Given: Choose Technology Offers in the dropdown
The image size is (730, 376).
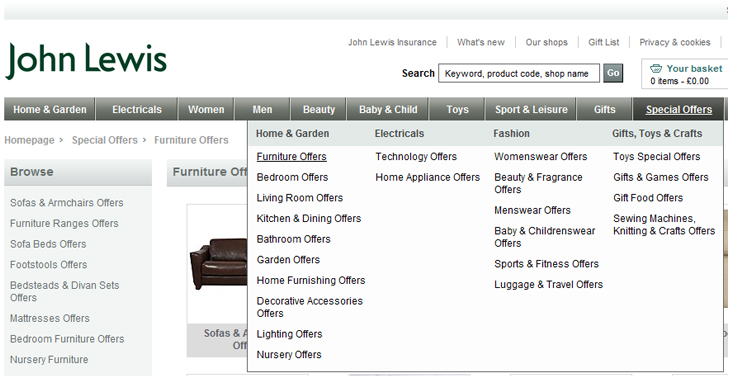Looking at the screenshot, I should coord(416,157).
